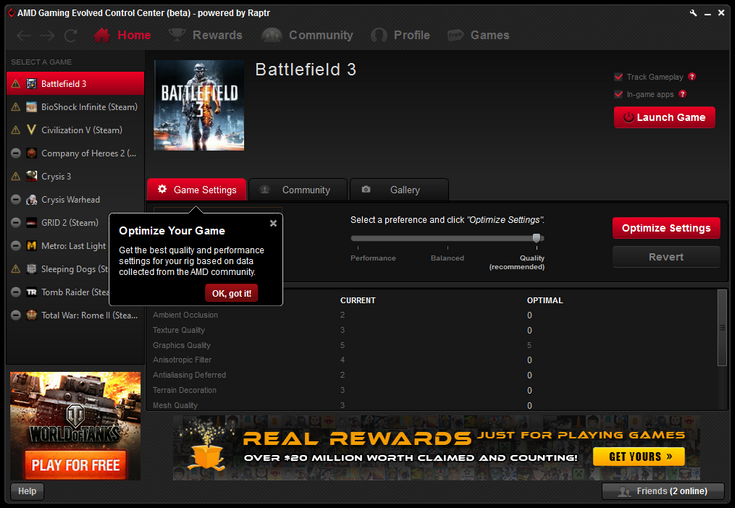Click the gear icon on Game Settings tab
735x508 pixels.
coord(162,189)
